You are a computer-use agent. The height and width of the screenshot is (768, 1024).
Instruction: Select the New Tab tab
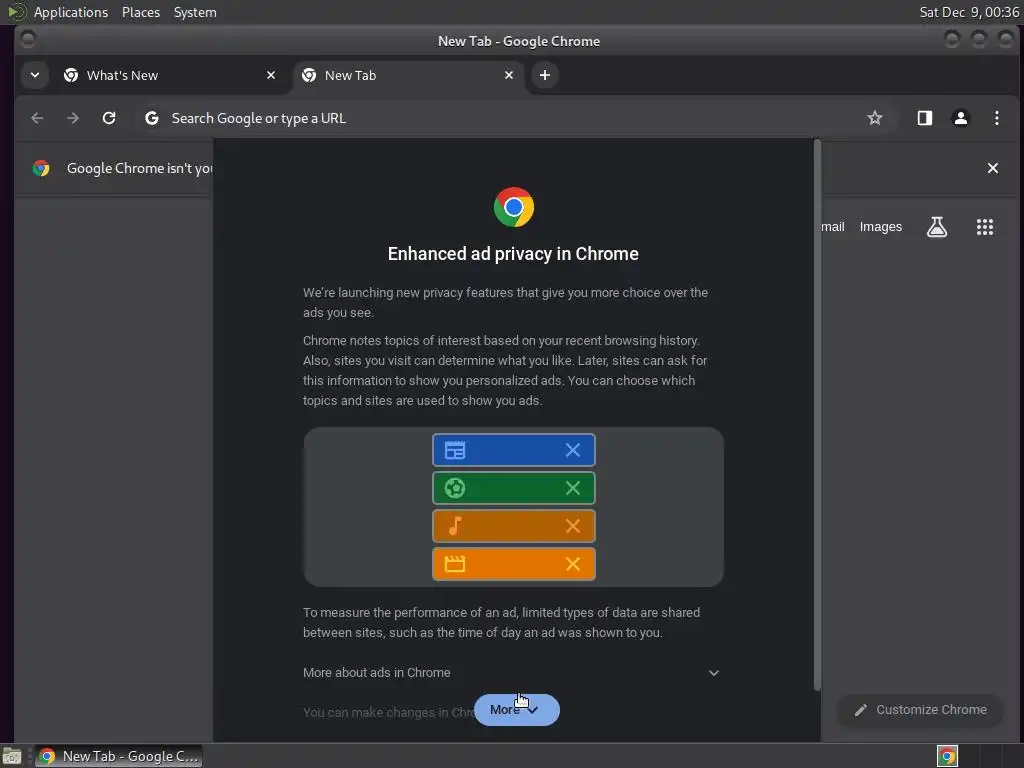point(408,75)
